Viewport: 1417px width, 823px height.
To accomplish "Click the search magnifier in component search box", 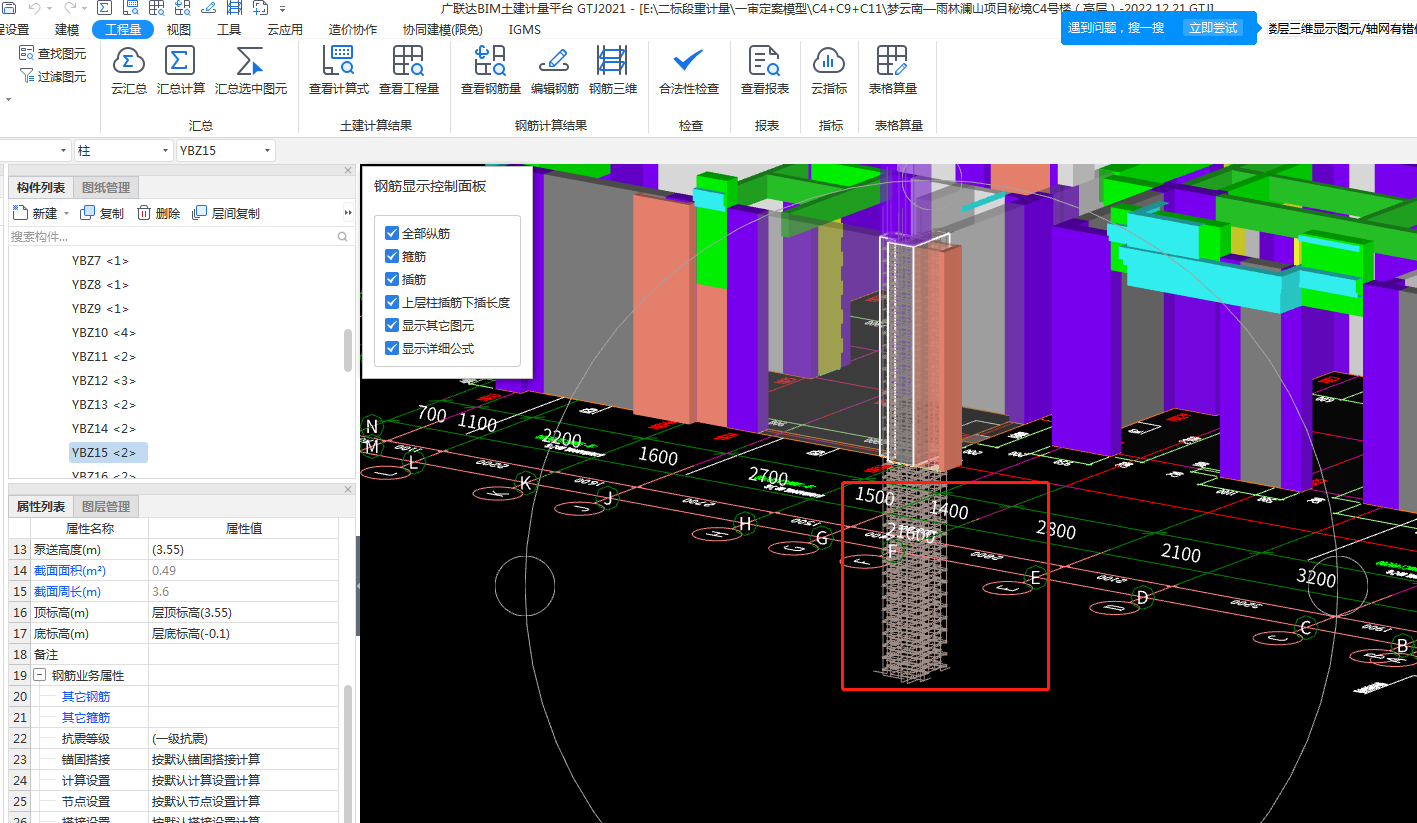I will point(343,237).
